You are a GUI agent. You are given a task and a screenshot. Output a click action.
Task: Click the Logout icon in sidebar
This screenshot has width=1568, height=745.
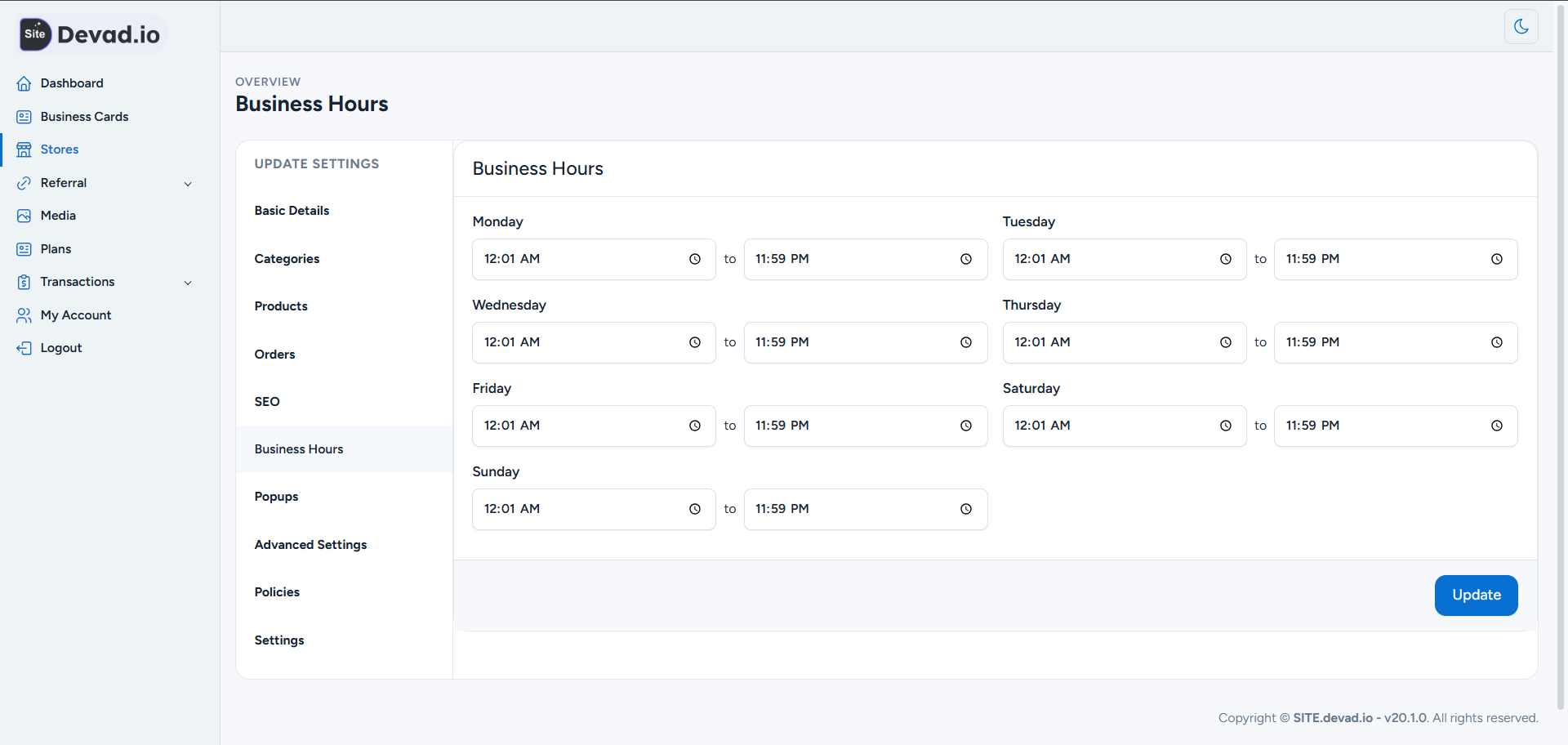[x=24, y=347]
